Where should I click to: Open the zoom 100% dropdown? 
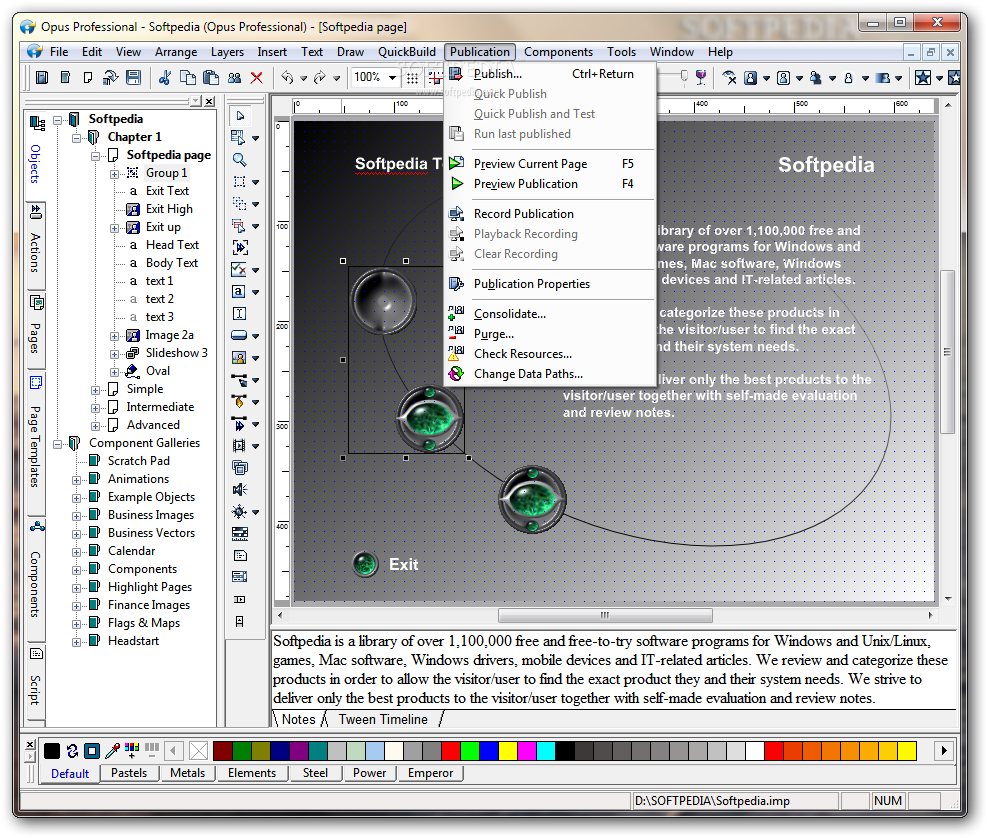393,77
